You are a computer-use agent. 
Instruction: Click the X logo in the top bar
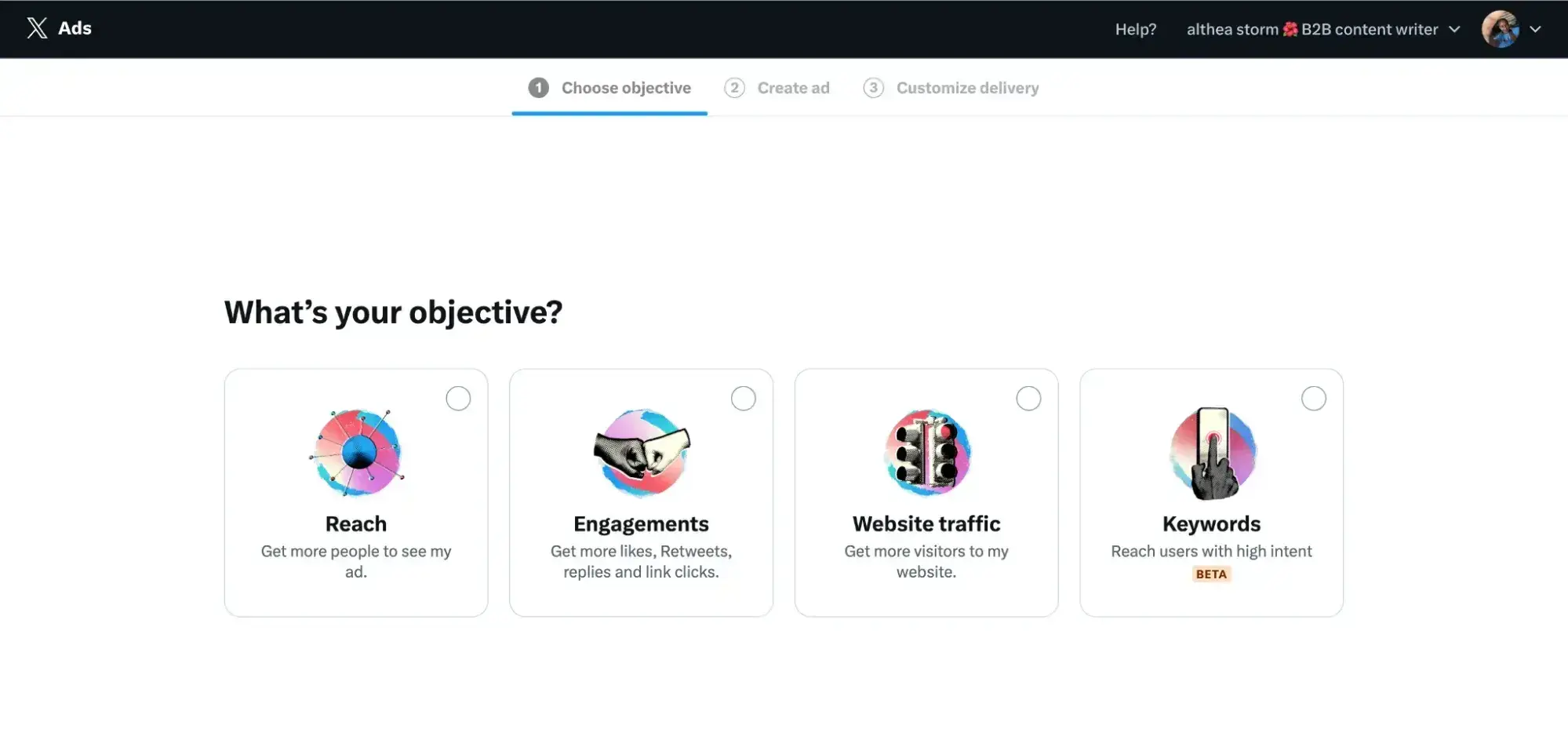35,27
